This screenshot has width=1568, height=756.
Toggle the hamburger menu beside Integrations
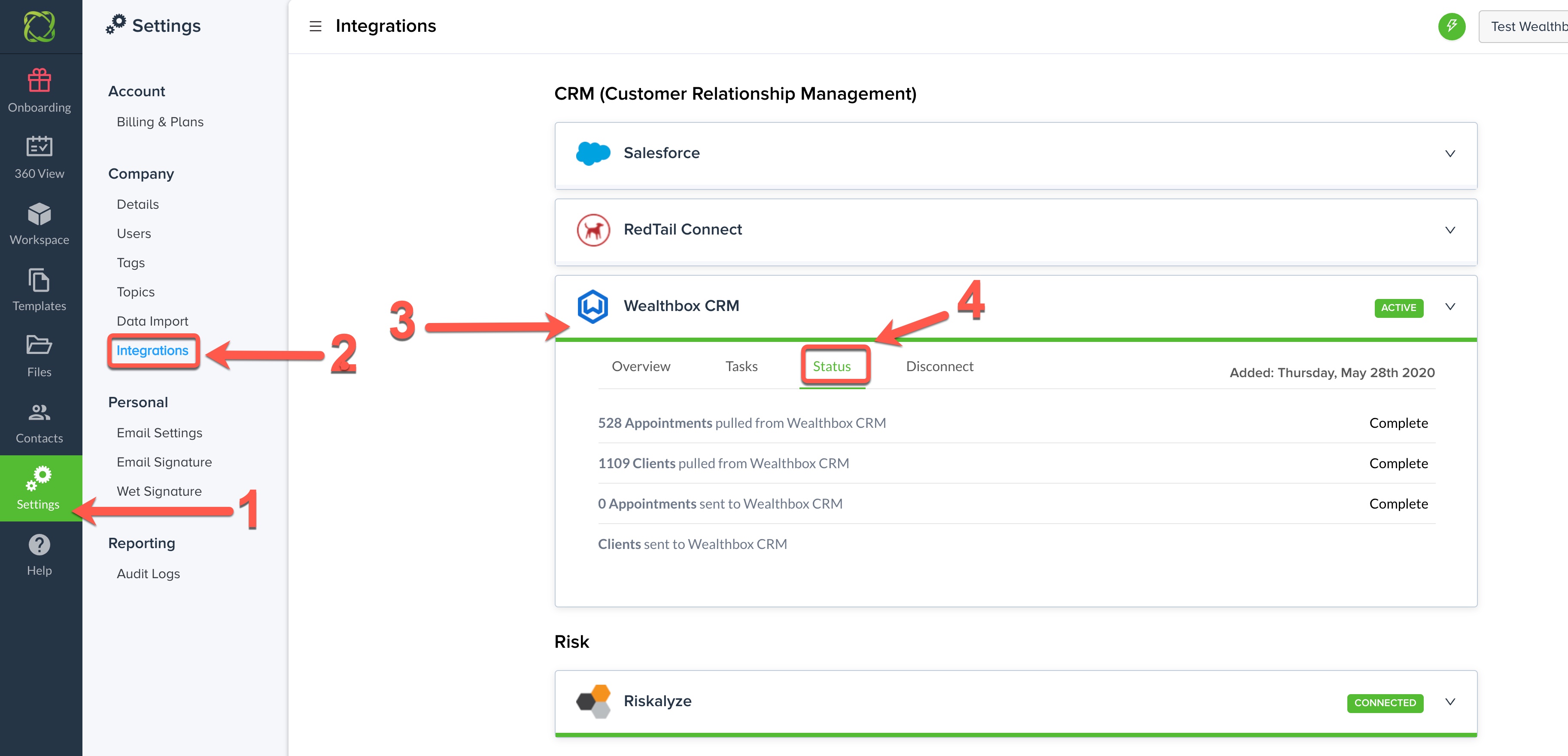(315, 26)
